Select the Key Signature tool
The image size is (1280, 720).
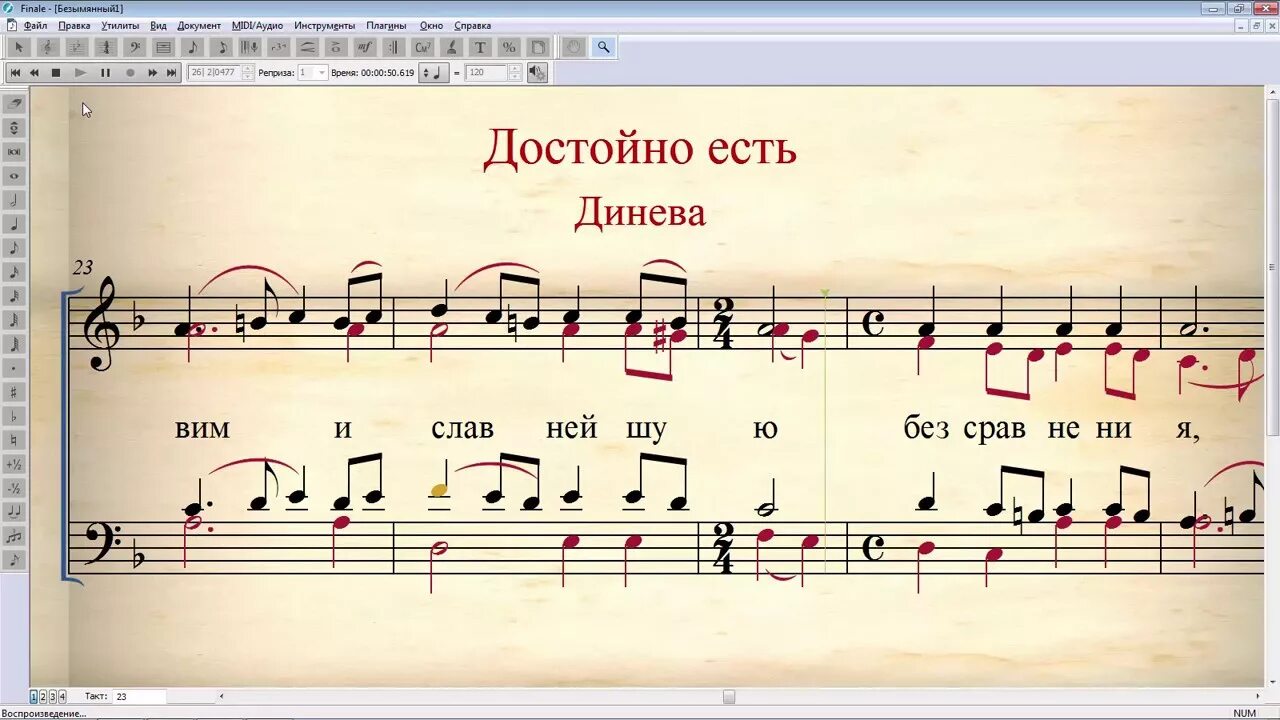point(75,47)
